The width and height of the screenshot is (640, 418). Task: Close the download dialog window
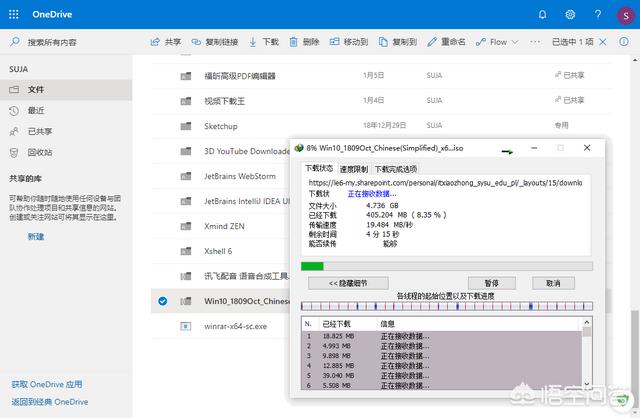click(x=587, y=148)
